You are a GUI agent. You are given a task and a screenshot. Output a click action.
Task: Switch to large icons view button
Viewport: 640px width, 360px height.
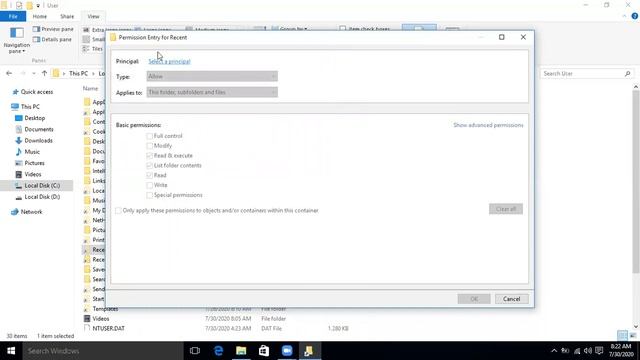tap(633, 336)
